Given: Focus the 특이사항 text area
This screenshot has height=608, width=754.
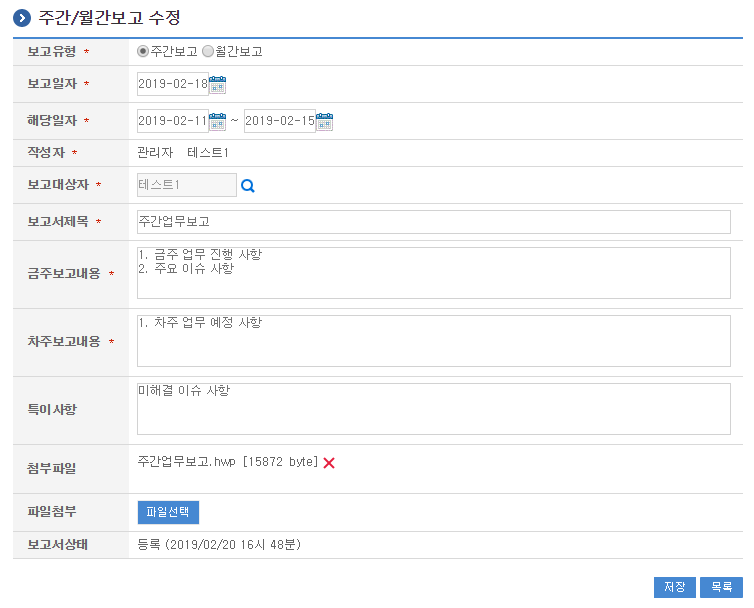Looking at the screenshot, I should point(433,408).
